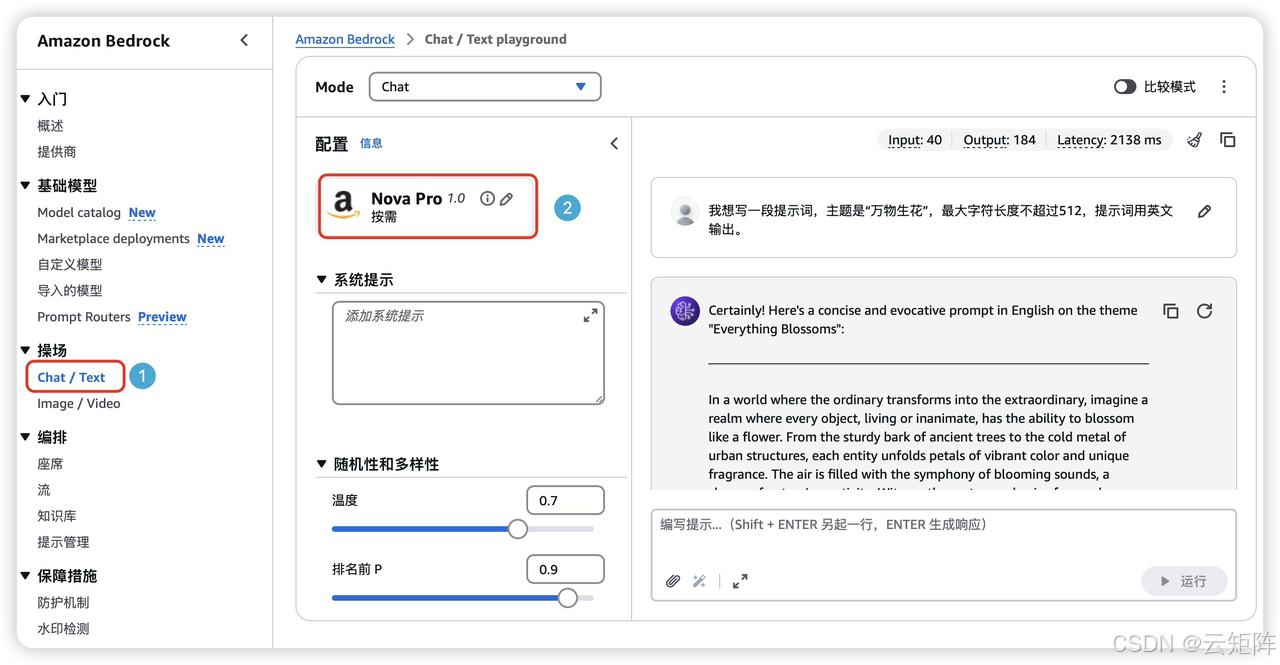Click the Amazon logo on model card
This screenshot has height=665, width=1280.
tap(343, 206)
